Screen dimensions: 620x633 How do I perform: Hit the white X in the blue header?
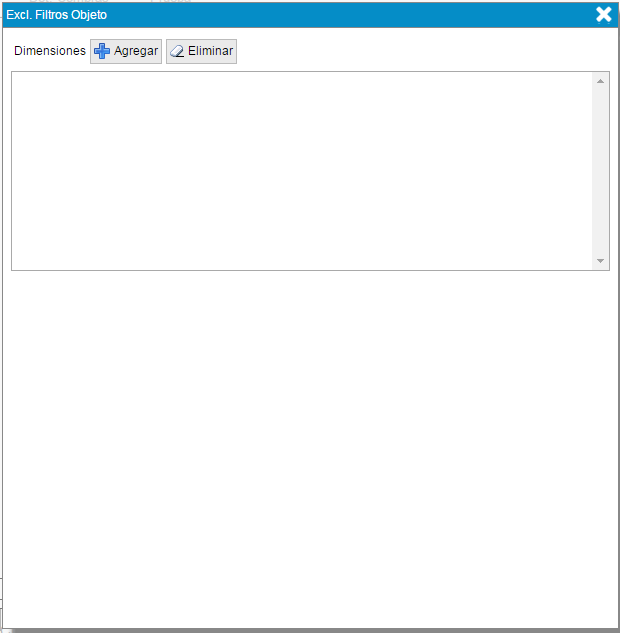[x=603, y=14]
